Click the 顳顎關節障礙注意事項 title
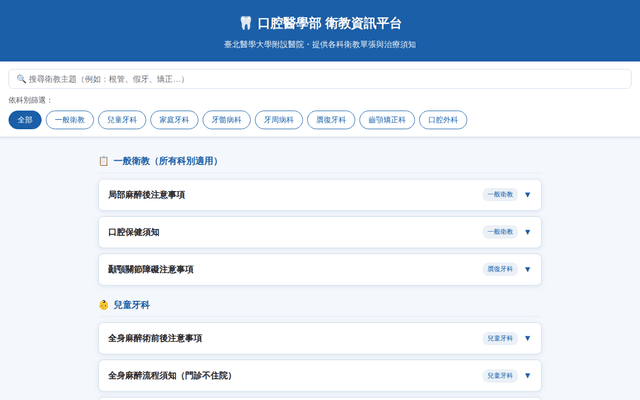 click(151, 269)
